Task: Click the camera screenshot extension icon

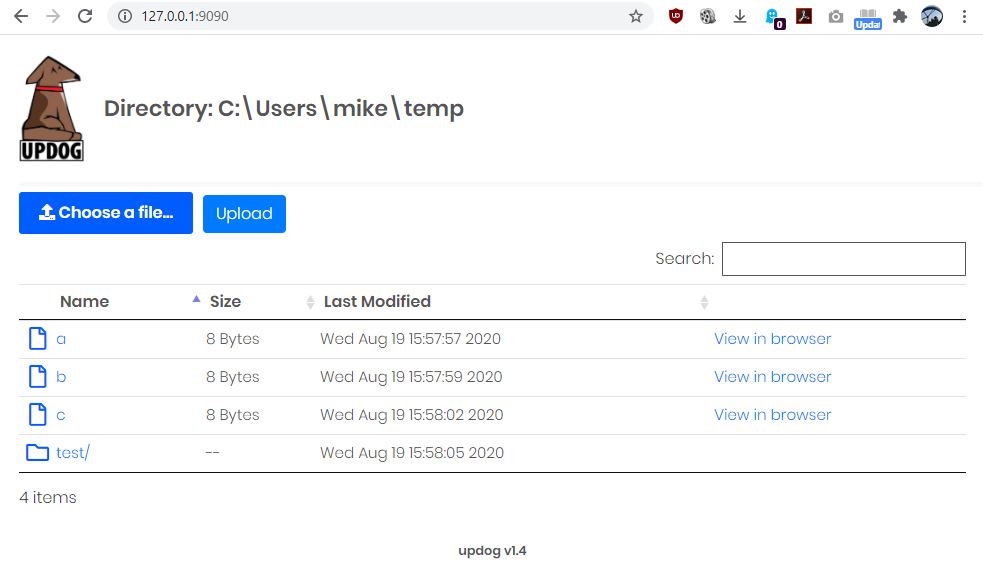Action: click(836, 17)
